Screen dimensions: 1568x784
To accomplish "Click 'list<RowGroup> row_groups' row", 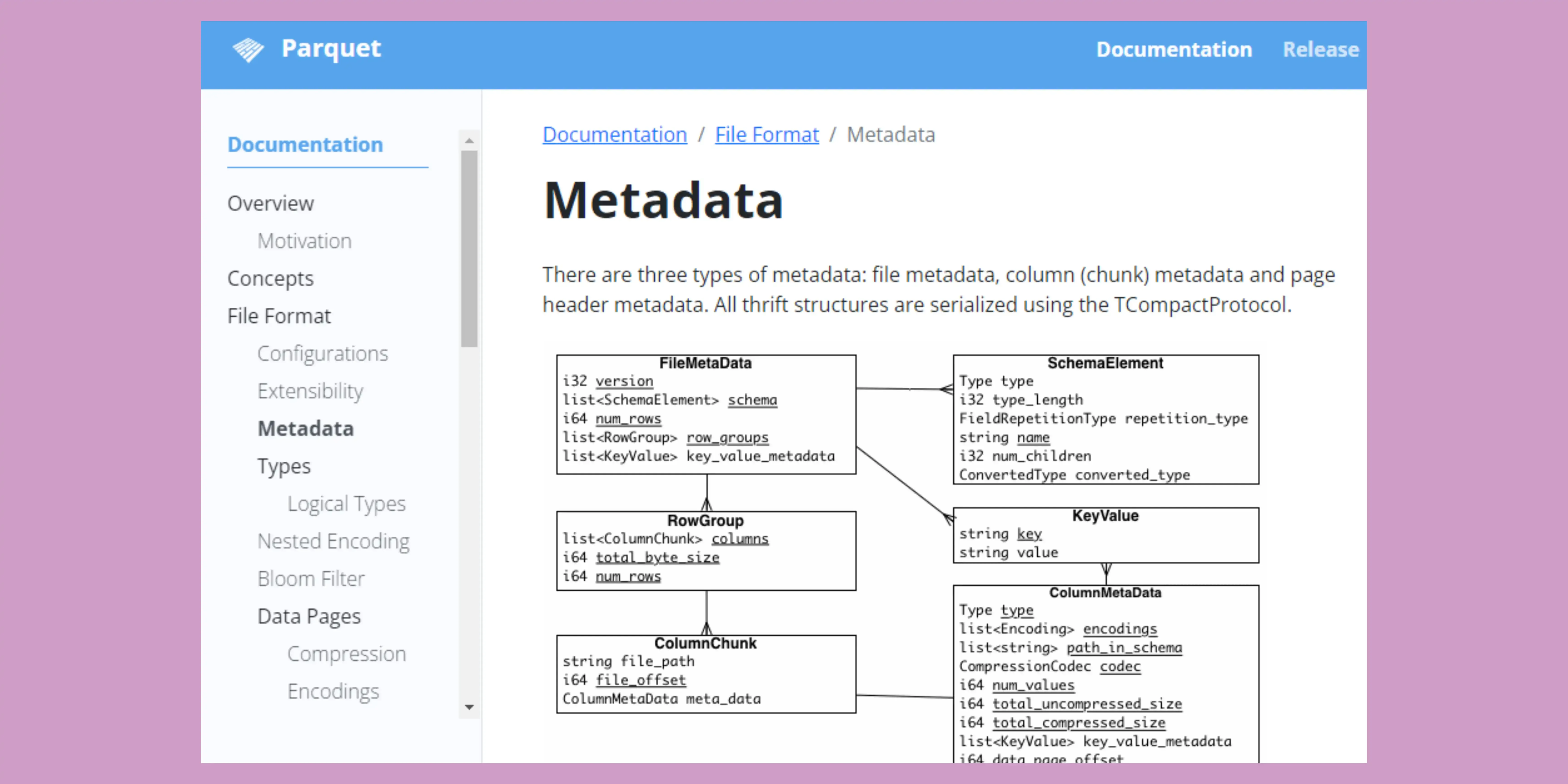I will tap(665, 438).
